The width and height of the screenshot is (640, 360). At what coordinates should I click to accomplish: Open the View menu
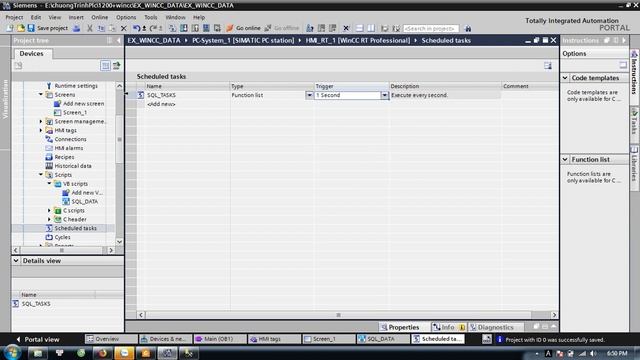point(55,17)
